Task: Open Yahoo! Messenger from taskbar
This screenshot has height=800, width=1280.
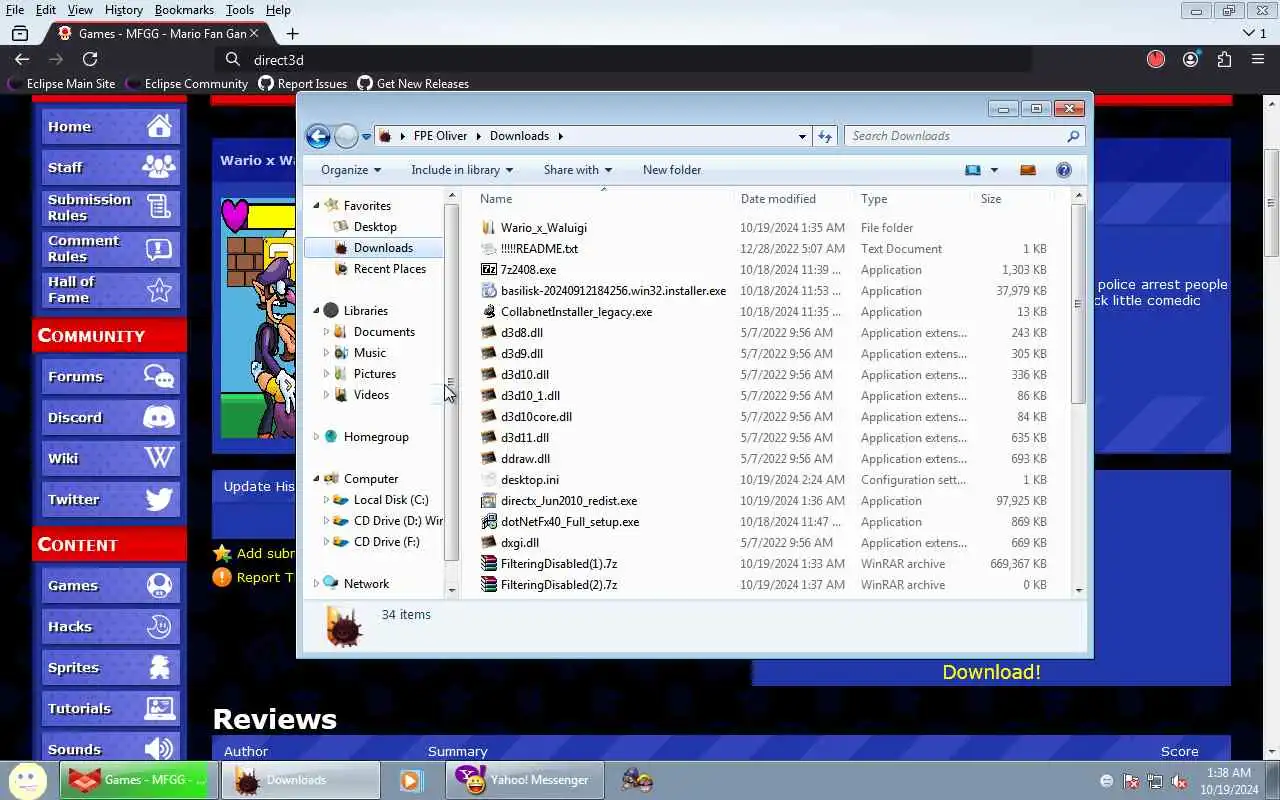Action: click(x=525, y=780)
